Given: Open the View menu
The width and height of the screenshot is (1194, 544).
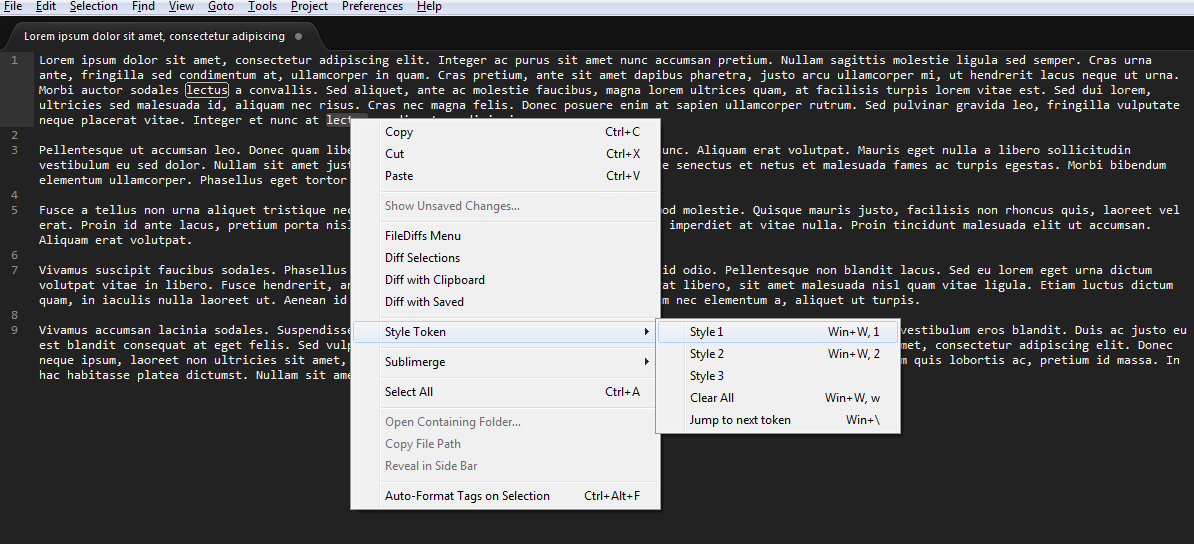Looking at the screenshot, I should [x=181, y=6].
